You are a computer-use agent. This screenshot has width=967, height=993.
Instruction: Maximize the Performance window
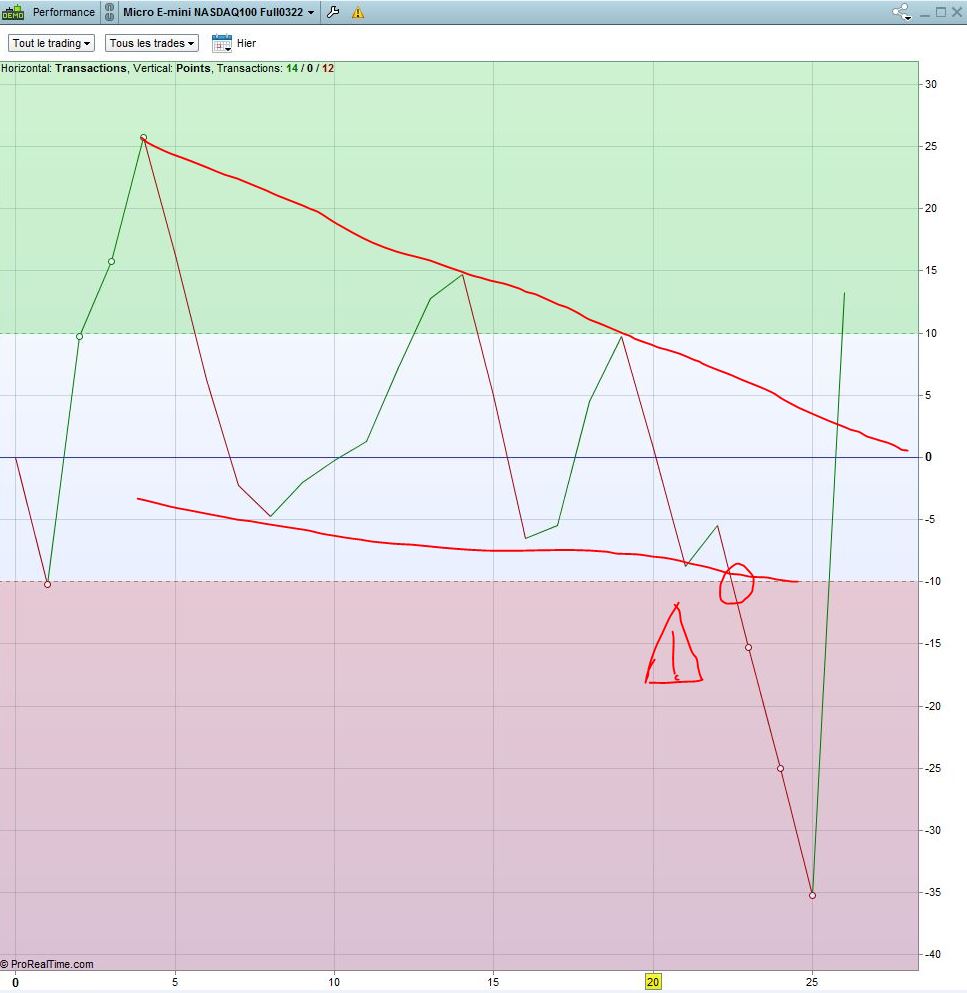coord(941,12)
